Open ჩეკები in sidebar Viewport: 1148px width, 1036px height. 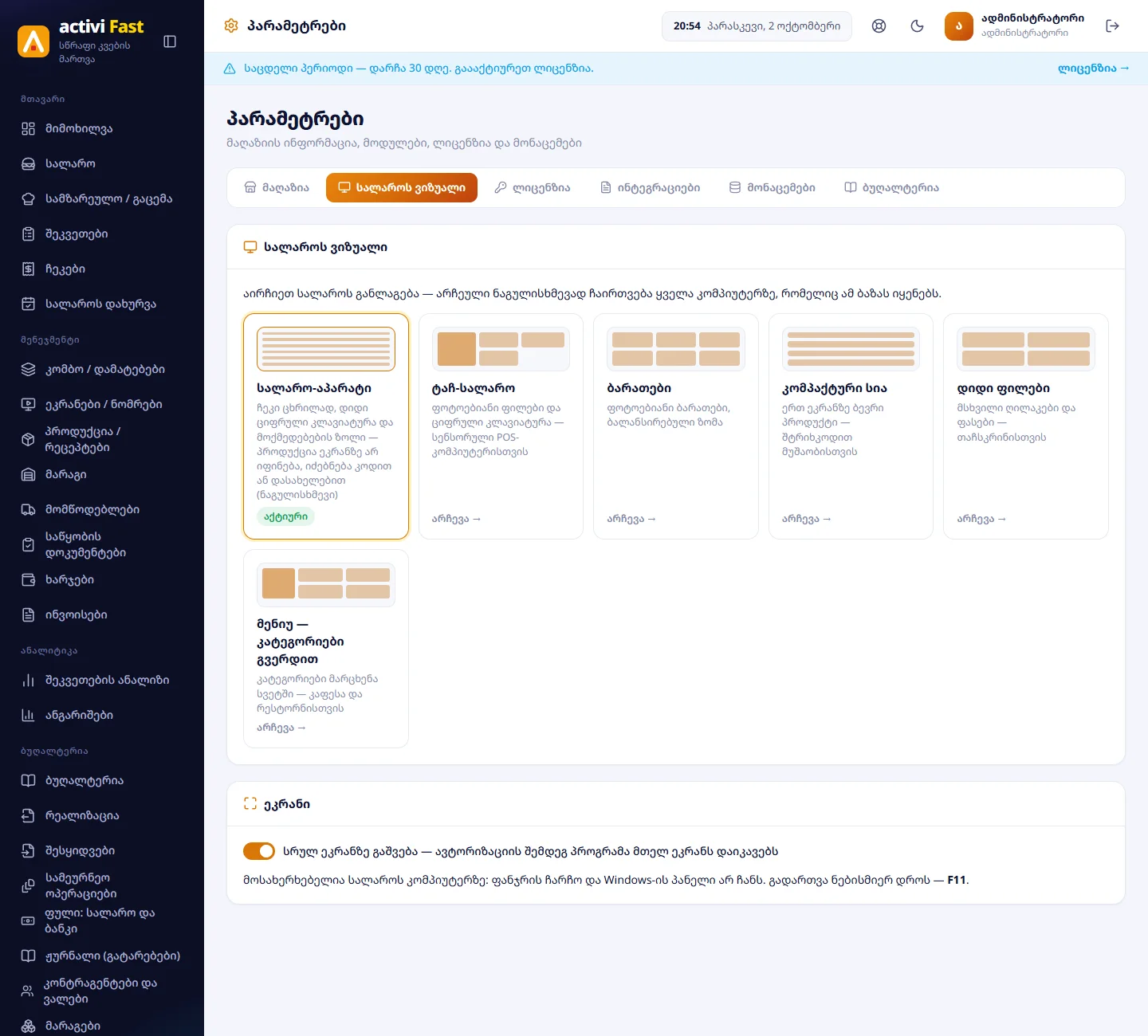coord(102,269)
